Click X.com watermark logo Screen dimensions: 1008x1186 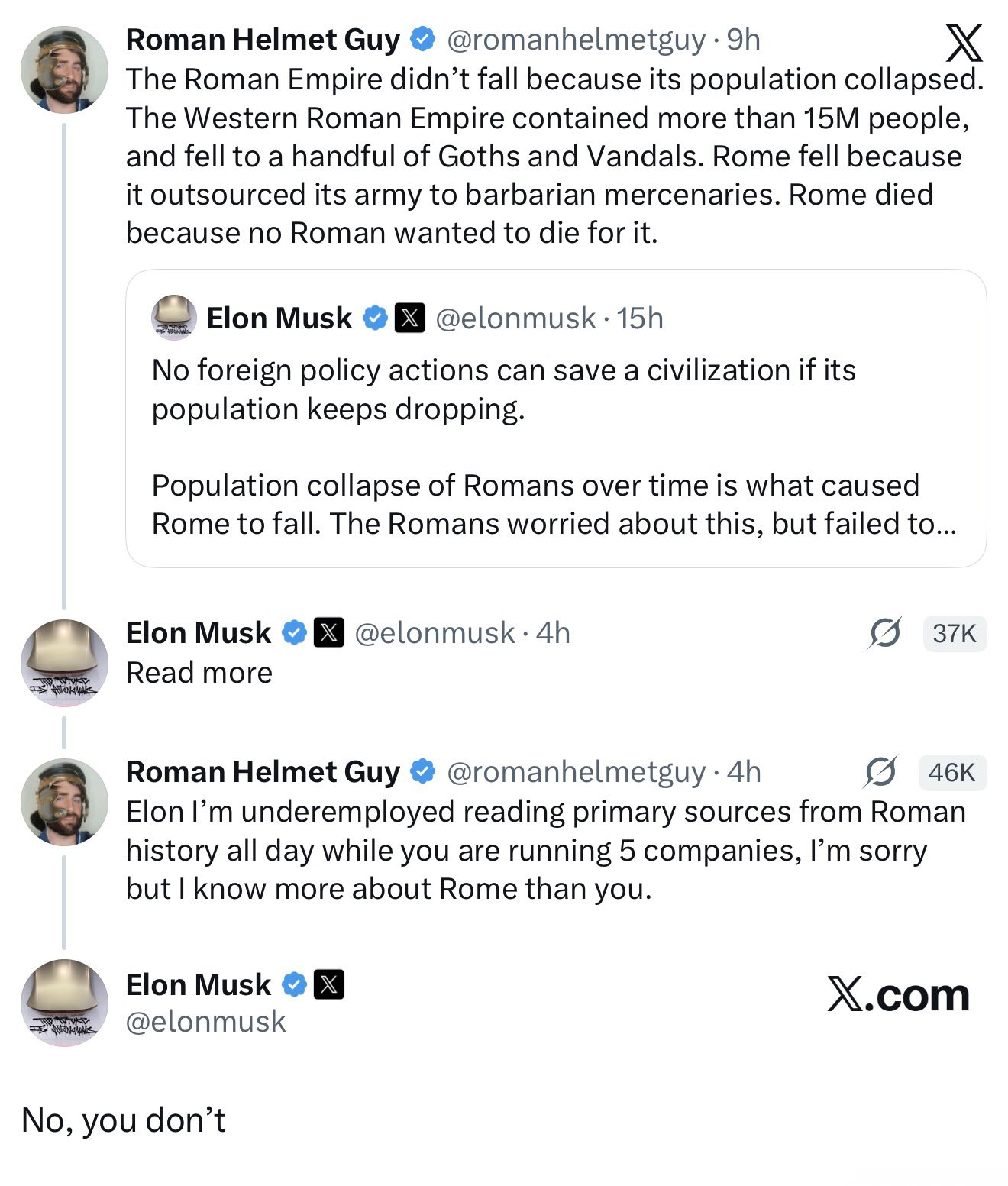pyautogui.click(x=898, y=995)
